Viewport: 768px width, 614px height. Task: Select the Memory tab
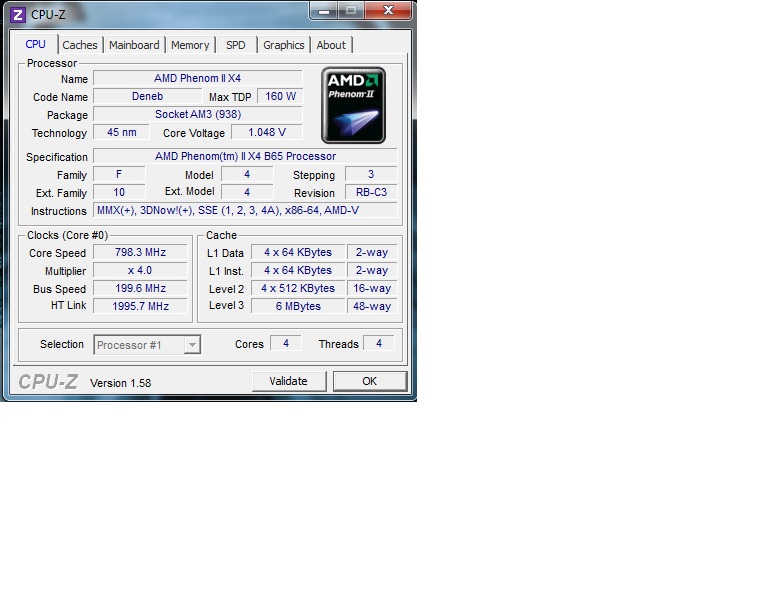click(x=190, y=45)
